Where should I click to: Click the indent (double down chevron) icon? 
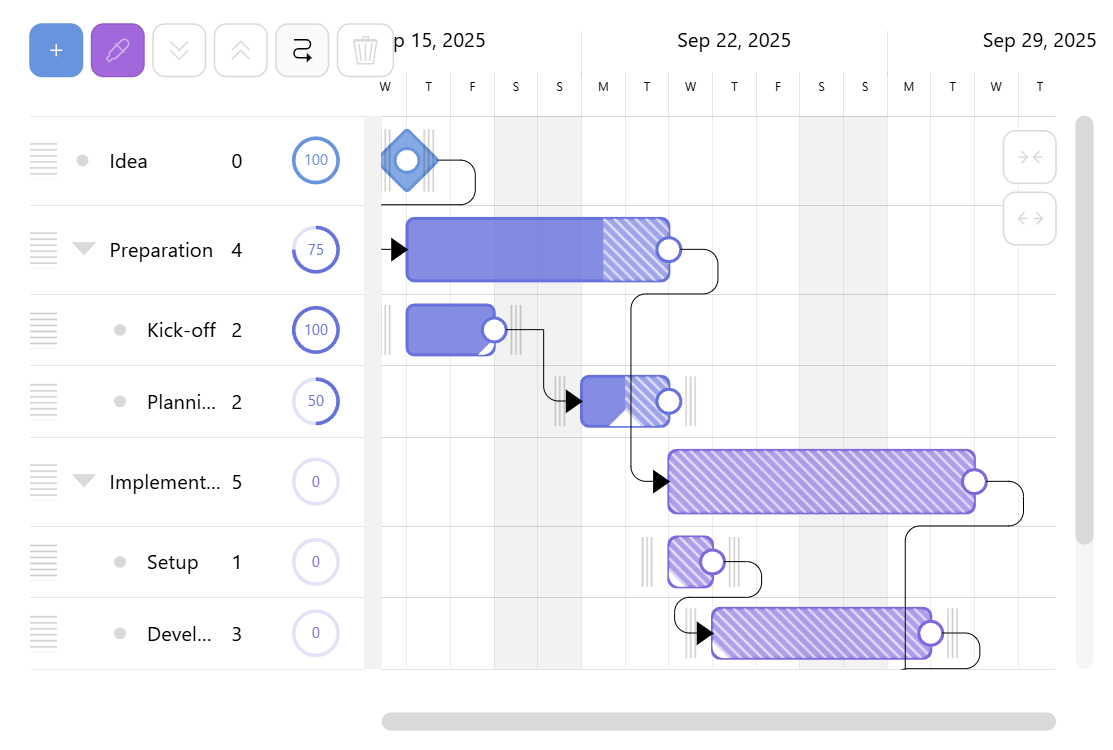click(179, 50)
